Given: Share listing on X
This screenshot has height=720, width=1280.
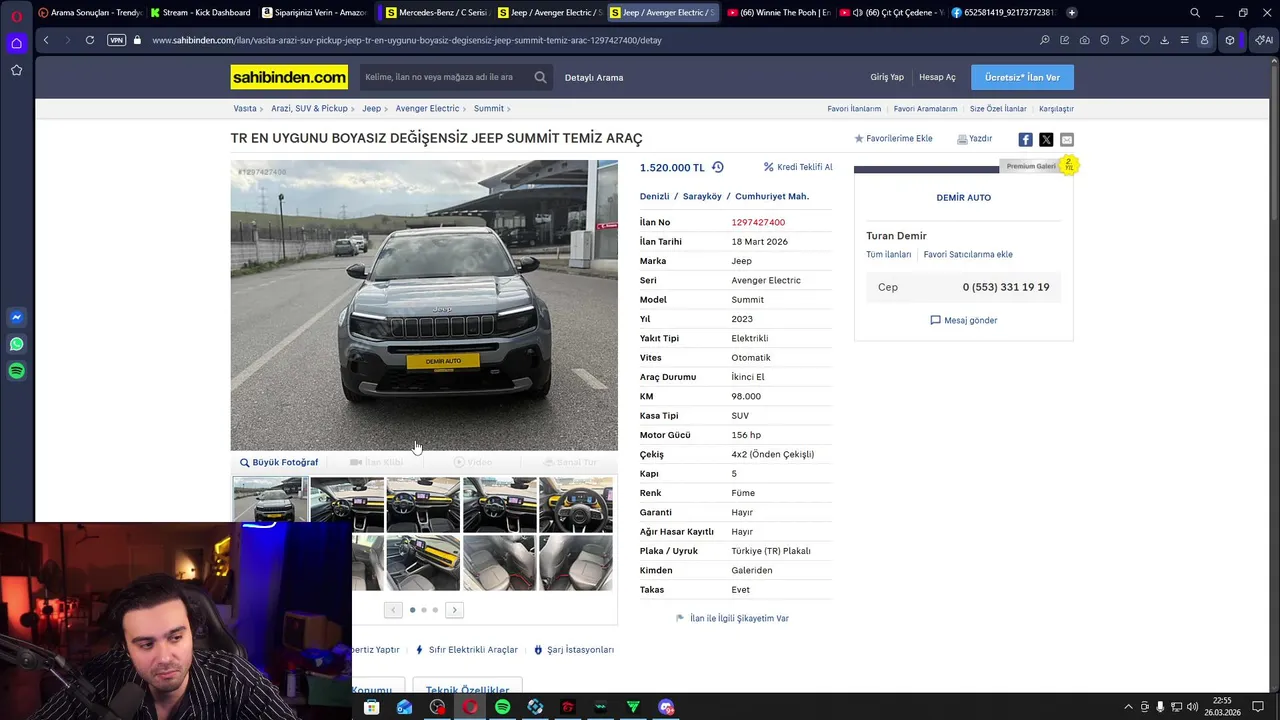Looking at the screenshot, I should pos(1046,139).
